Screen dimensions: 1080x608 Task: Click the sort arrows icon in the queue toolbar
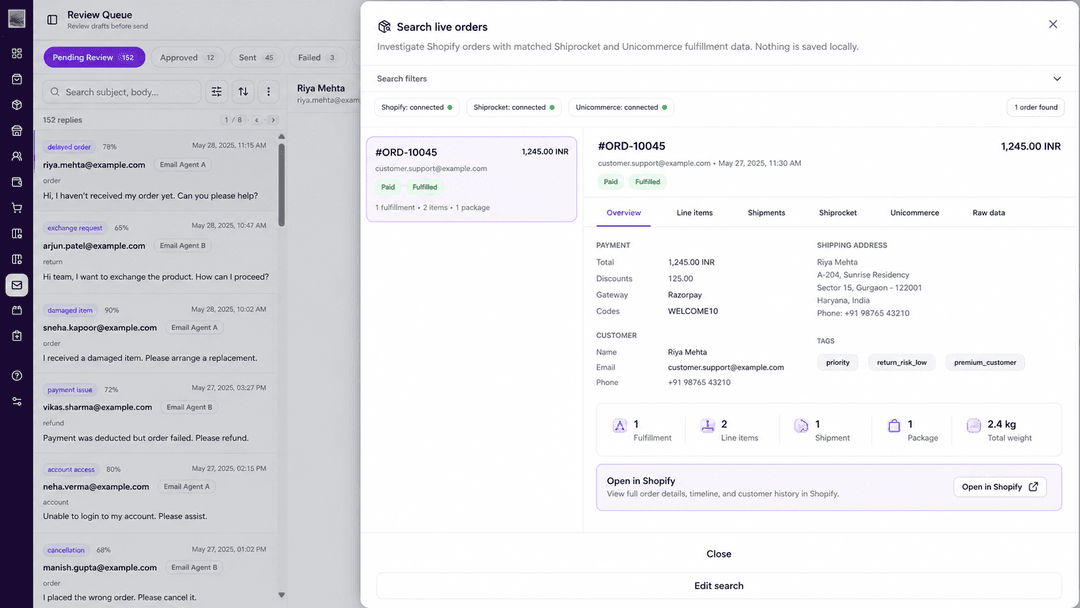pos(243,92)
